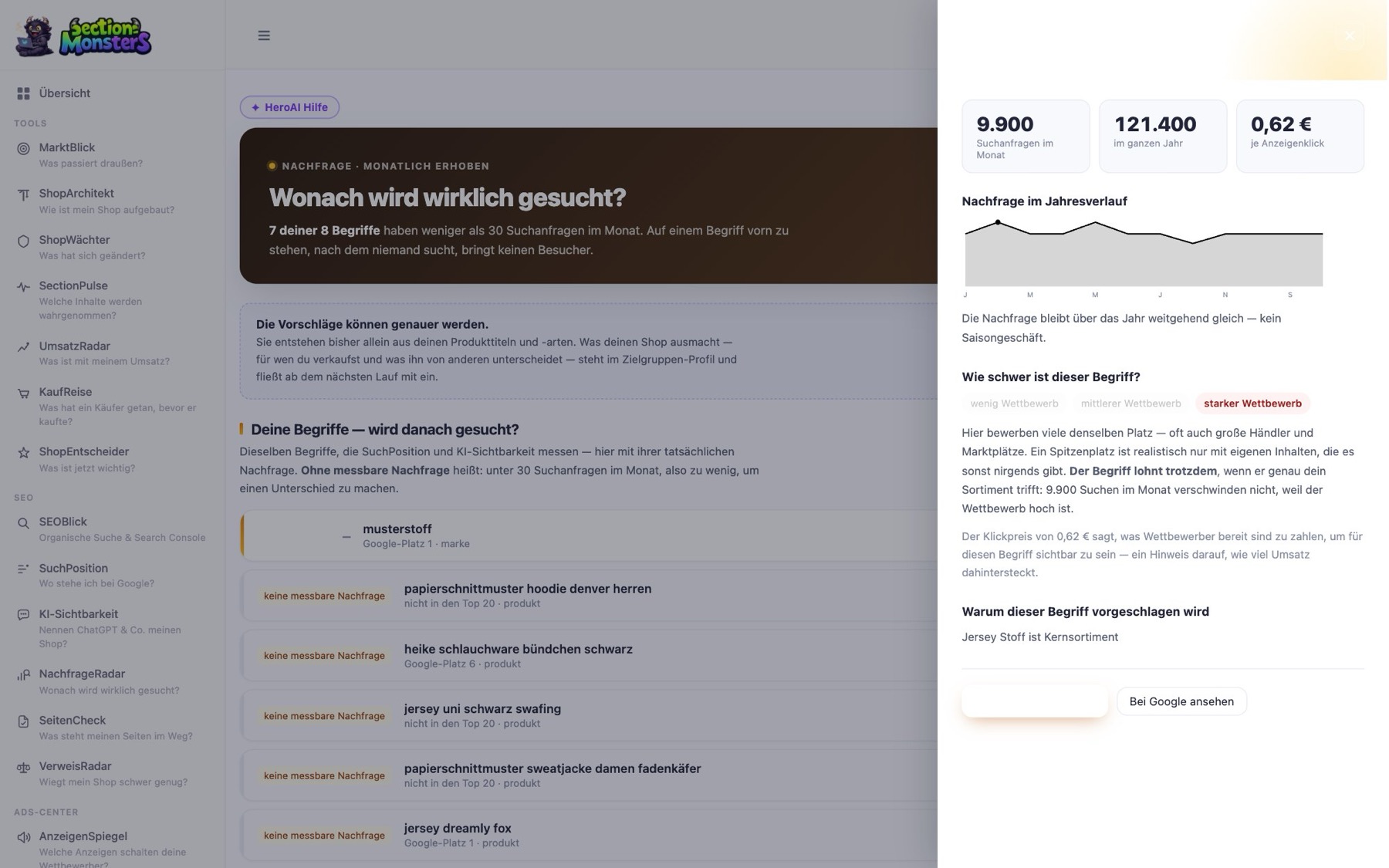
Task: Click Bei Google ansehen button
Action: click(x=1181, y=701)
